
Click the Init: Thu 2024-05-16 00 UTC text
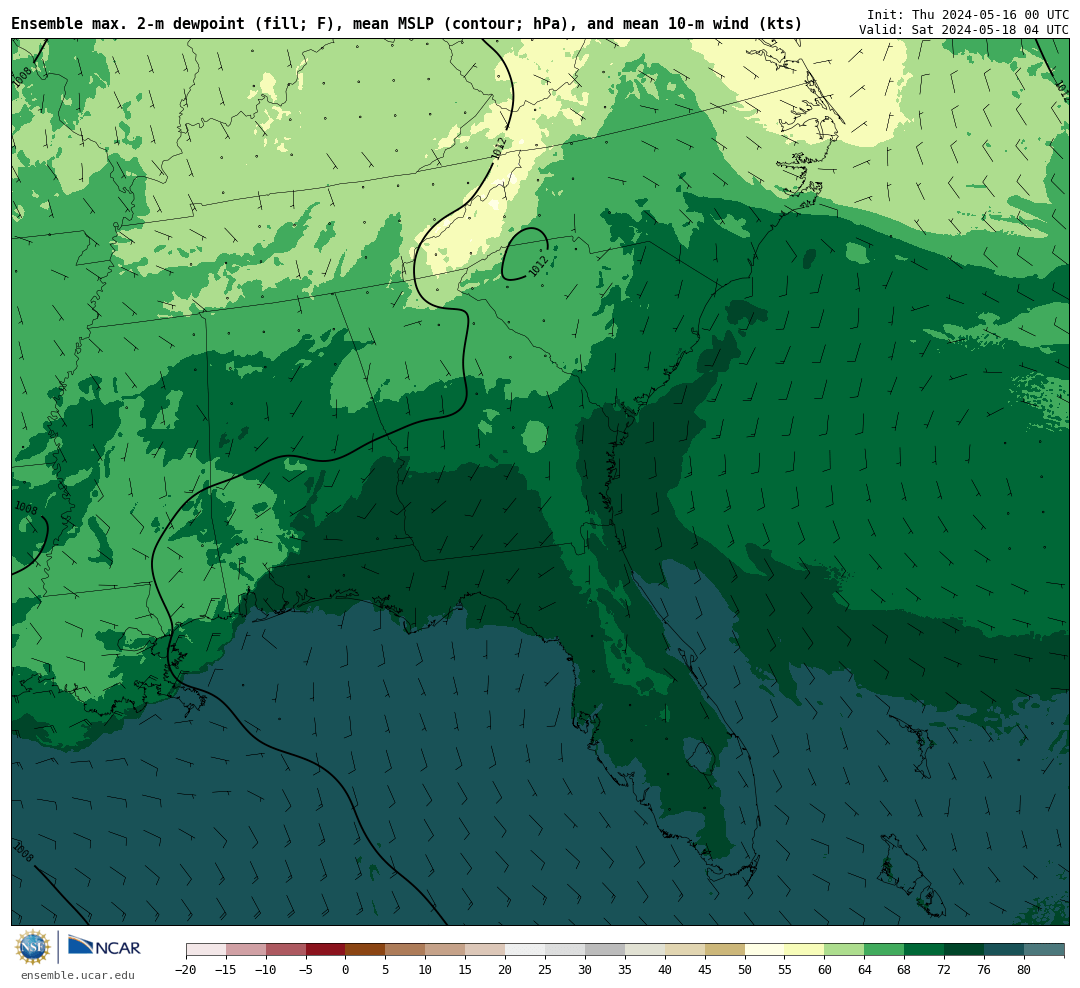(x=968, y=14)
